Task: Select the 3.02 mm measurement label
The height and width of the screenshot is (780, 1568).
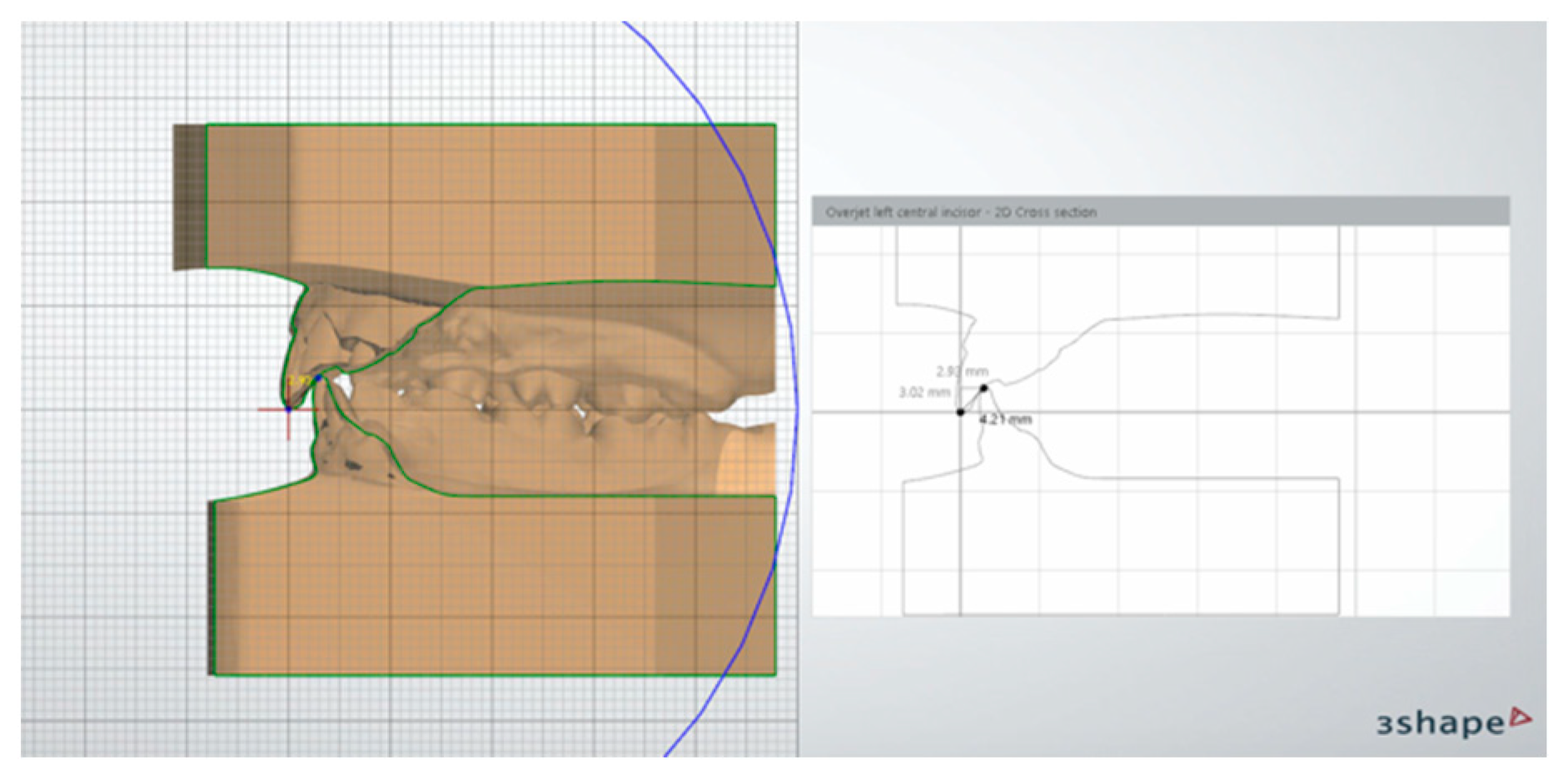Action: 924,392
